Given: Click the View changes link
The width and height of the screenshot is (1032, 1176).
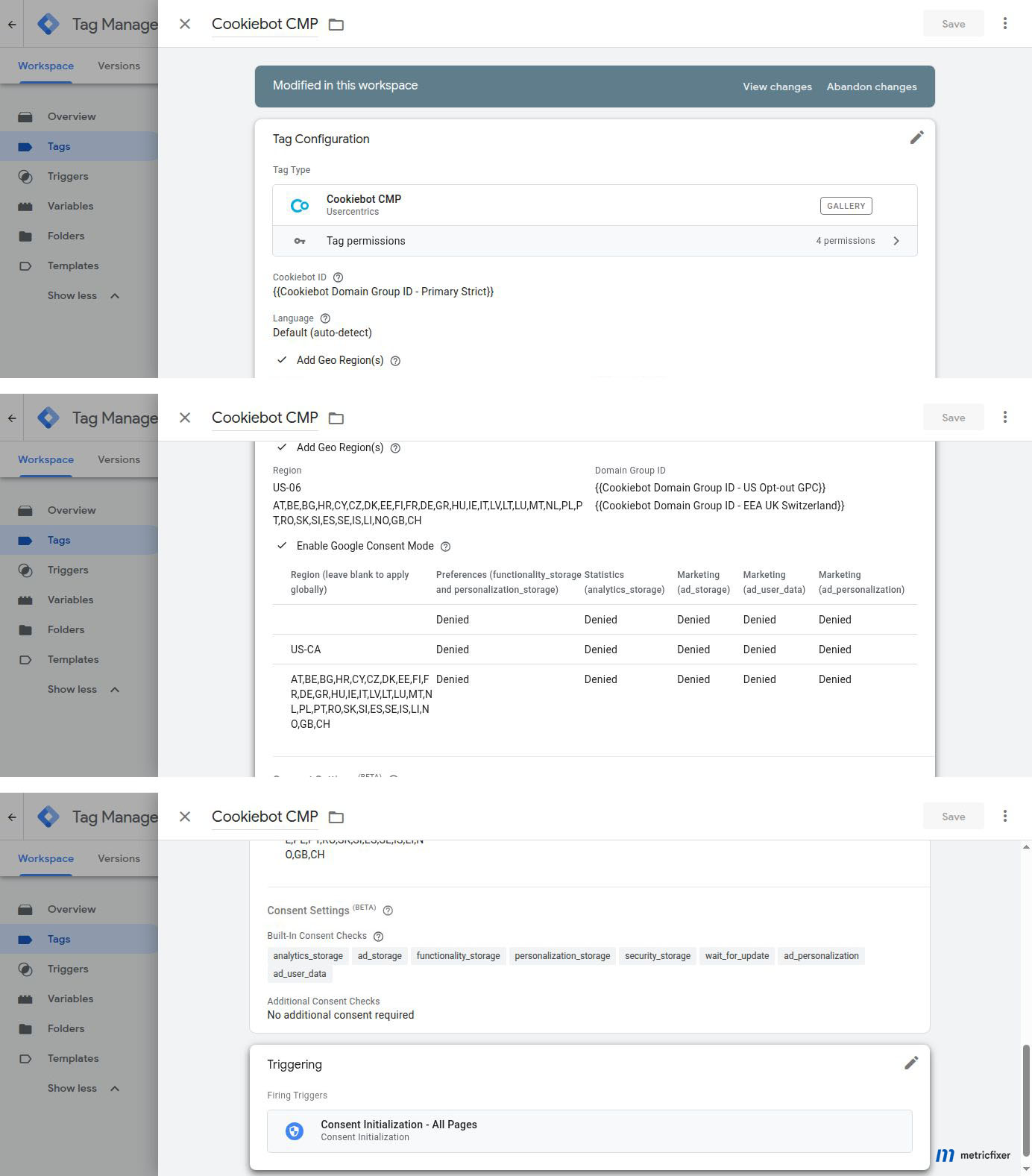Looking at the screenshot, I should [777, 87].
